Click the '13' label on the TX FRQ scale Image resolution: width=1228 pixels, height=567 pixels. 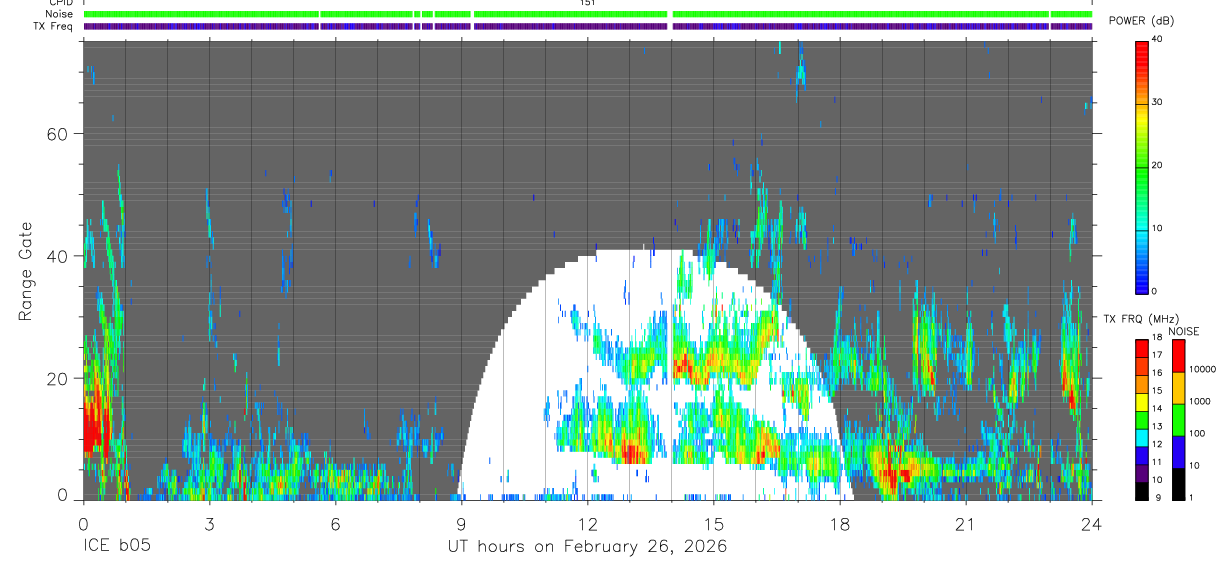click(x=1158, y=427)
